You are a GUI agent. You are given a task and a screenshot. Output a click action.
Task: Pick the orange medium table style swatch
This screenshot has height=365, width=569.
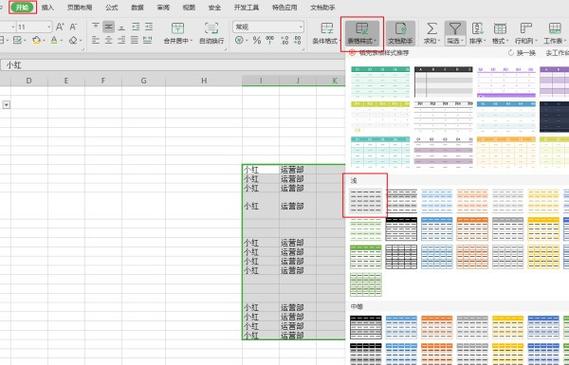point(437,328)
